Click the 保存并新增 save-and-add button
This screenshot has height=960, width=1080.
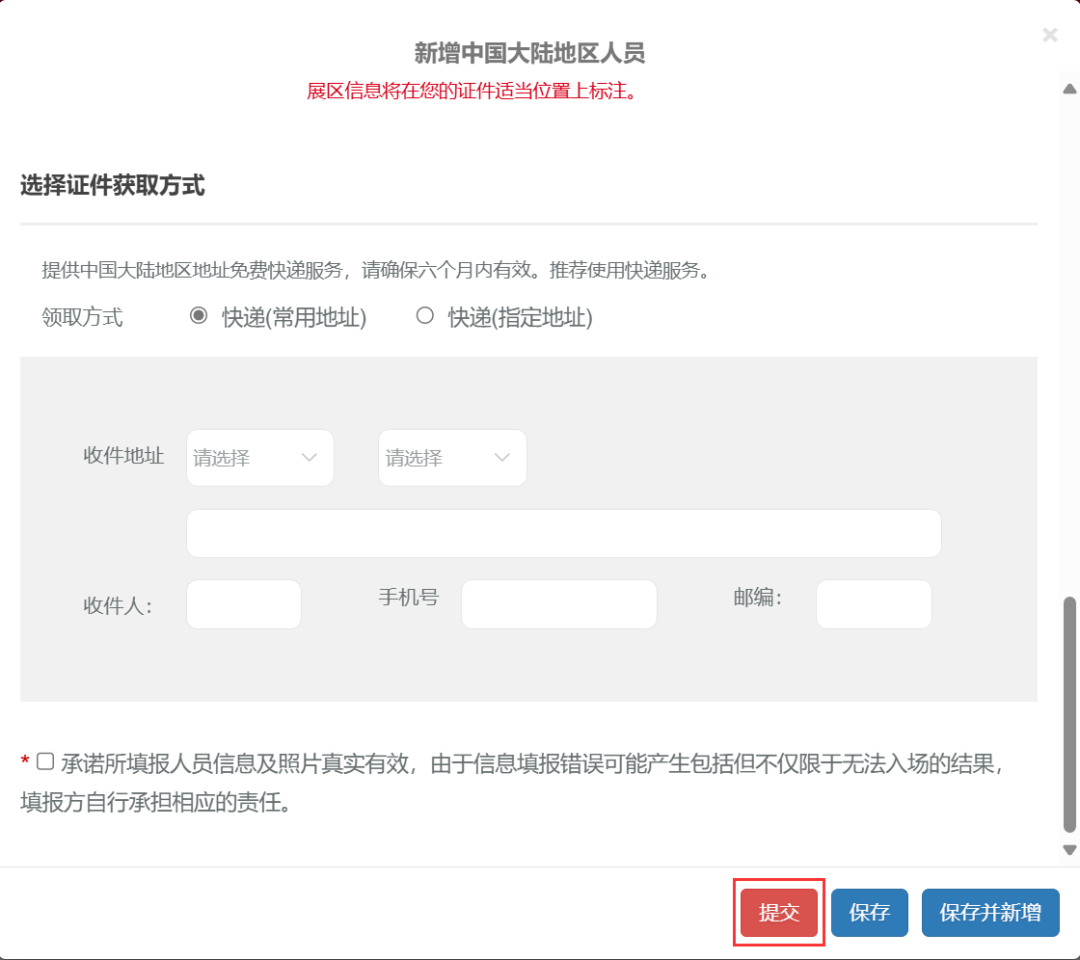(x=990, y=912)
